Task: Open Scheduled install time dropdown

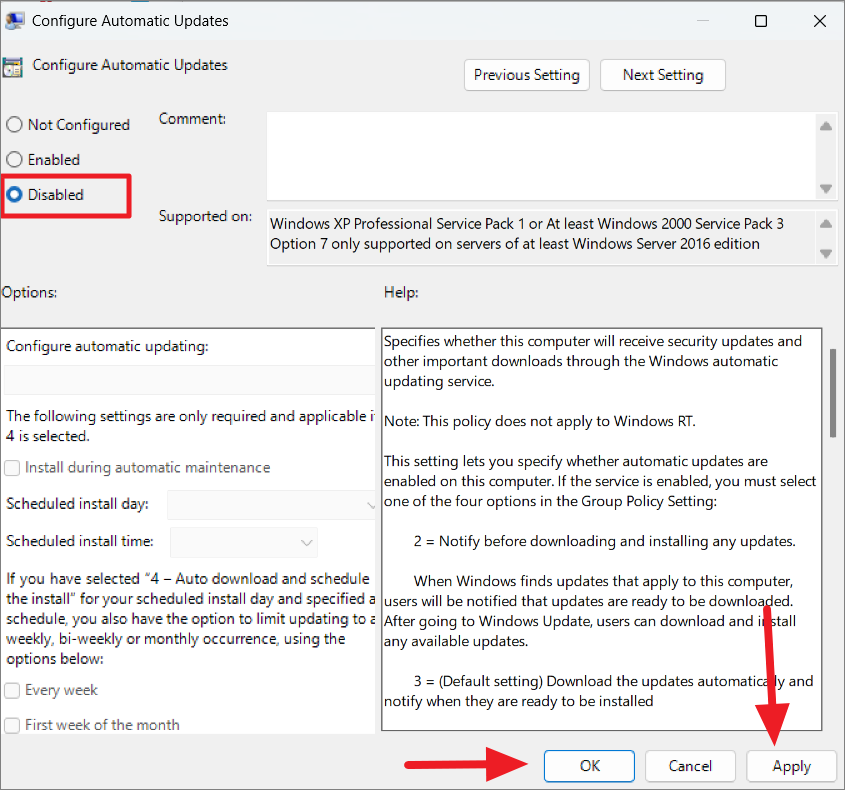Action: (x=244, y=542)
